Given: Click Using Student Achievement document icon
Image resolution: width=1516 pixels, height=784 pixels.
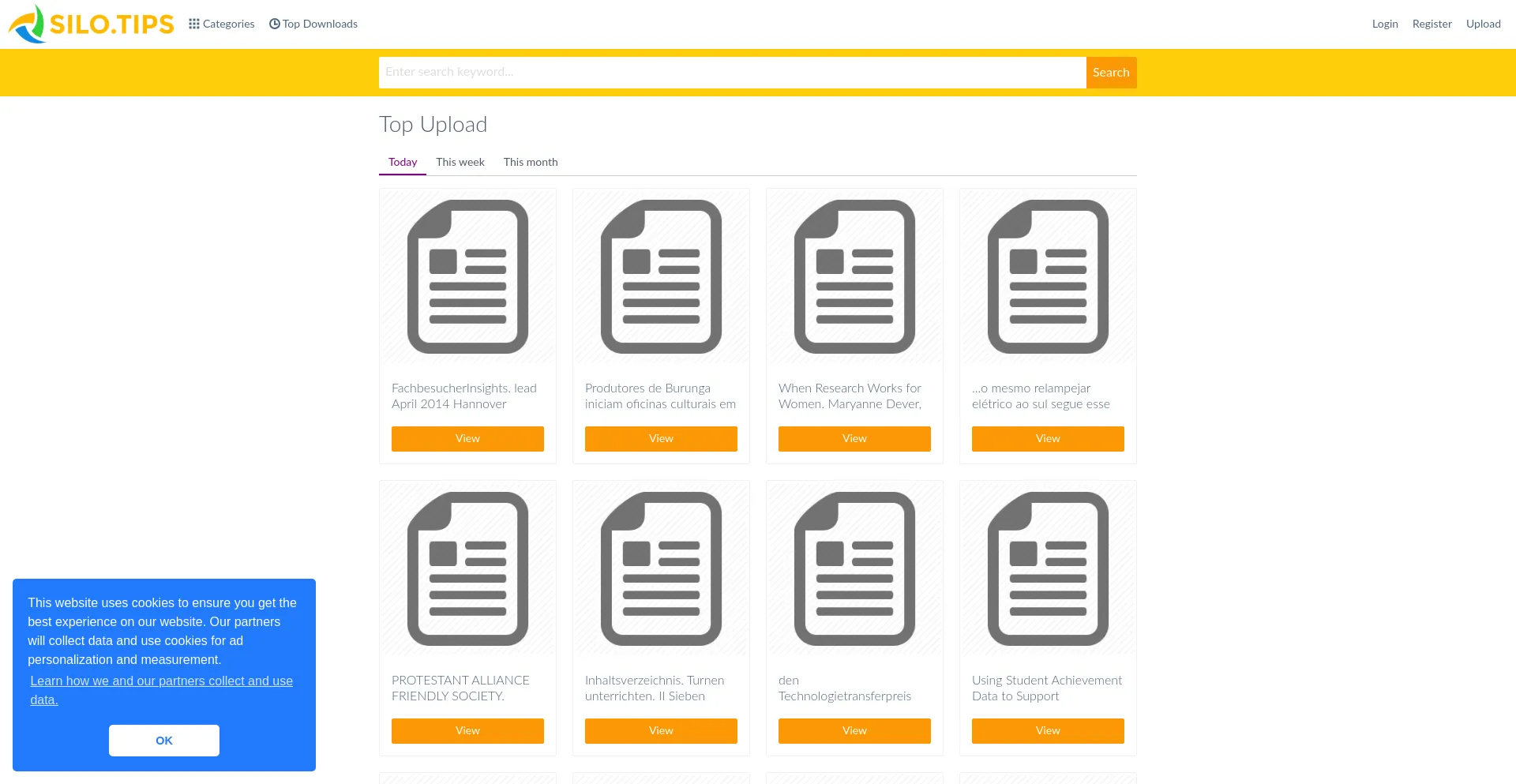Looking at the screenshot, I should [x=1048, y=568].
